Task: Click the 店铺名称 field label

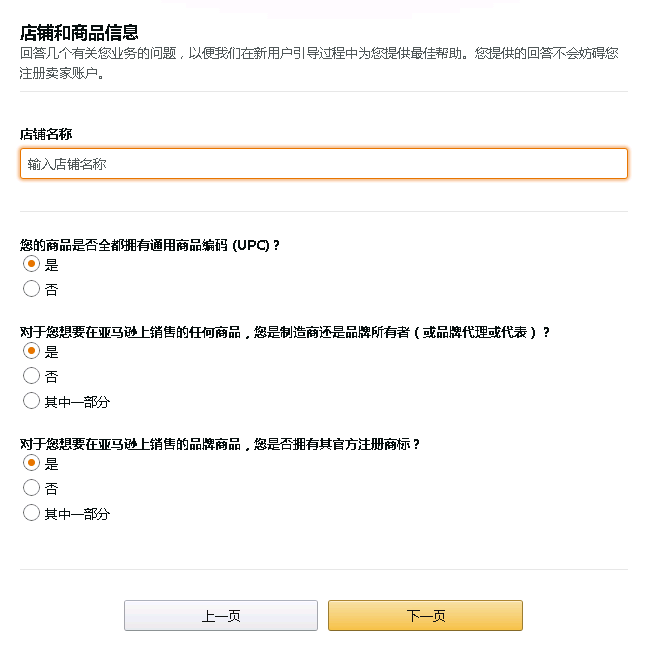Action: (x=46, y=134)
